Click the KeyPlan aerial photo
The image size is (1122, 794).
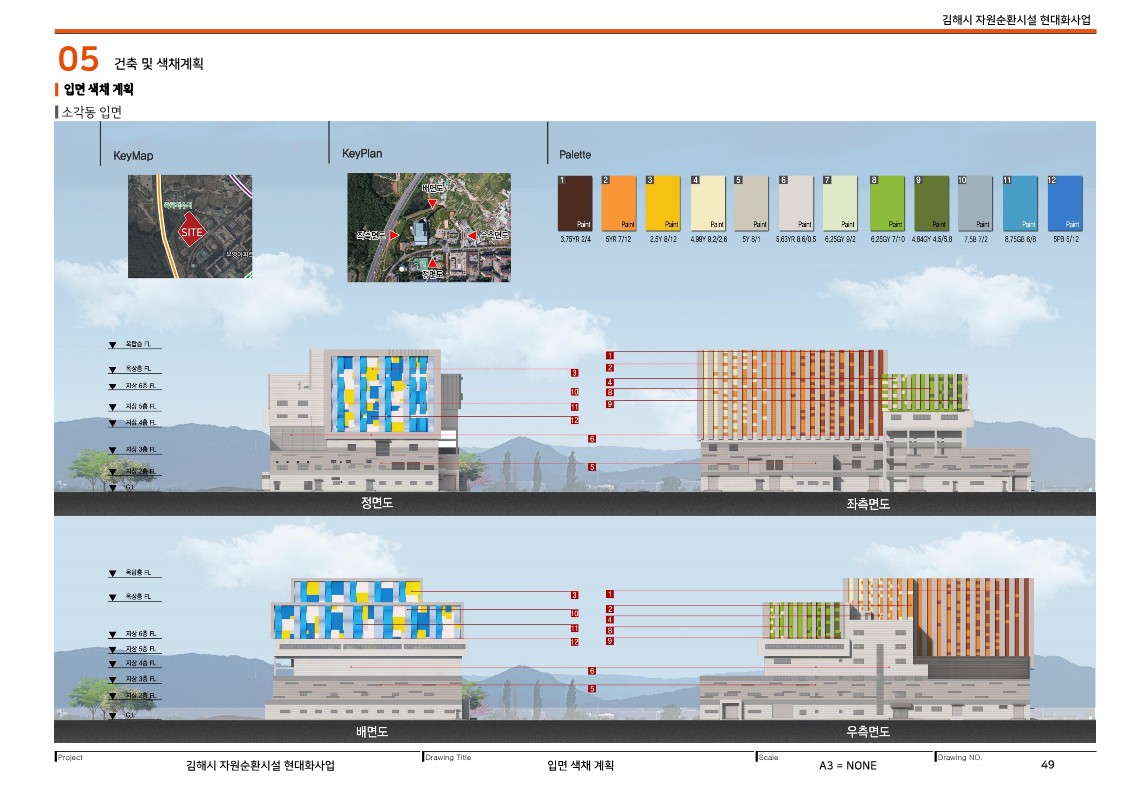pyautogui.click(x=428, y=227)
